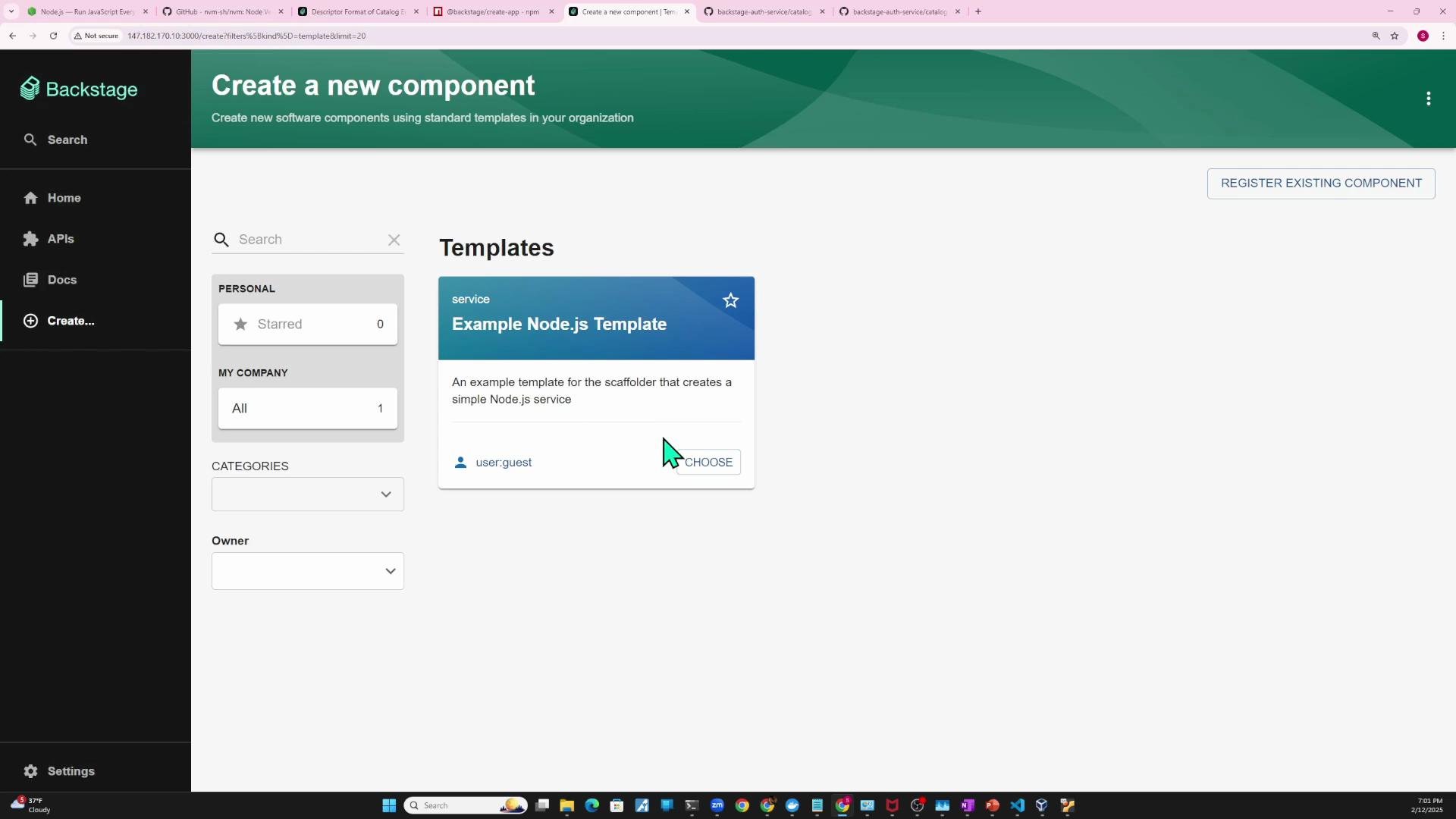
Task: Focus the template Search field
Action: point(309,240)
